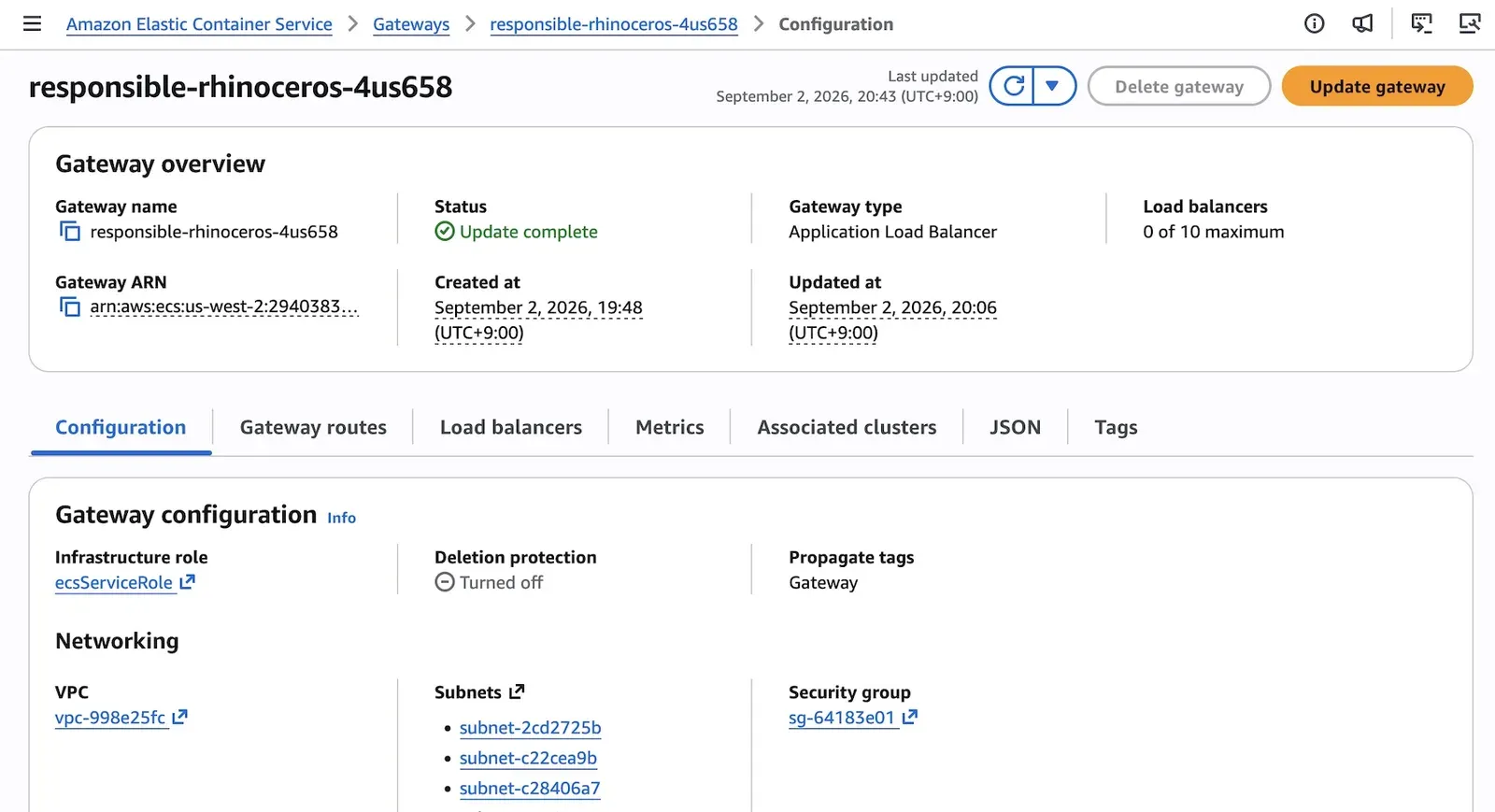Switch to the Gateway routes tab
Screen dimensions: 1495x812
point(313,427)
